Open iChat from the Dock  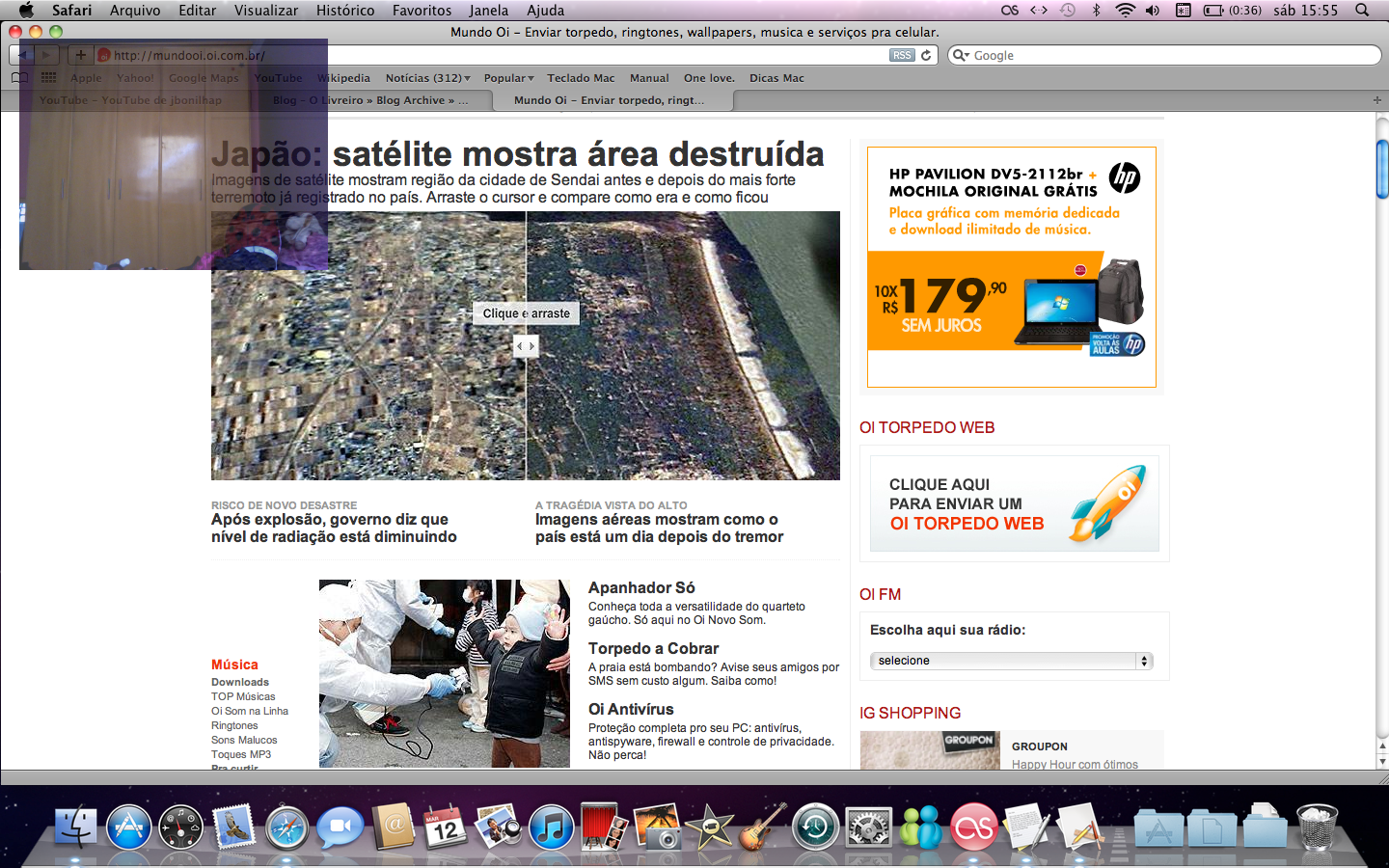pos(340,827)
